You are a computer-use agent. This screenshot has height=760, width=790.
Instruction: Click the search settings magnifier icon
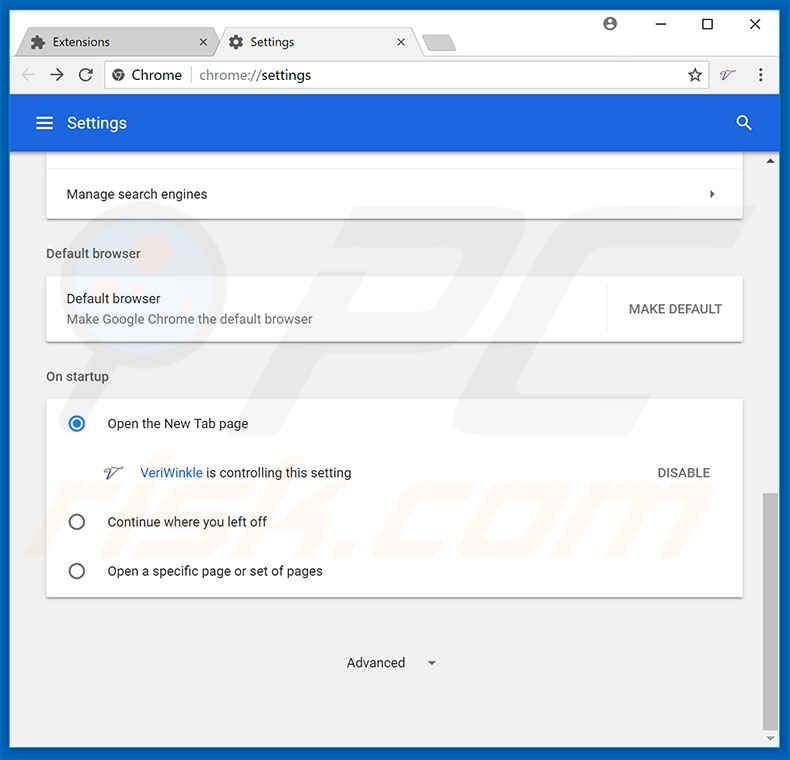744,123
